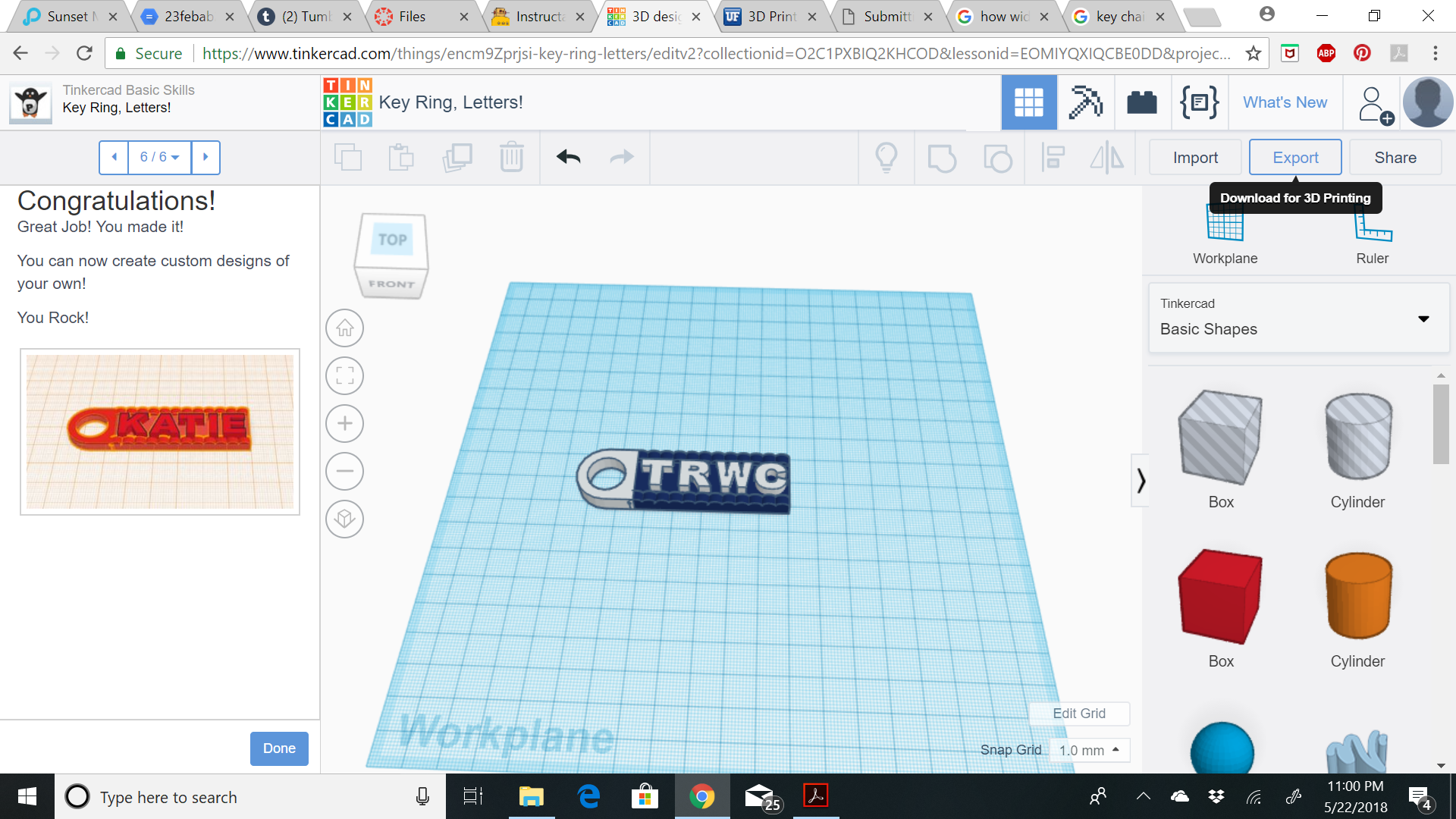Click the Done button
Screen dimensions: 1456x819
[279, 748]
